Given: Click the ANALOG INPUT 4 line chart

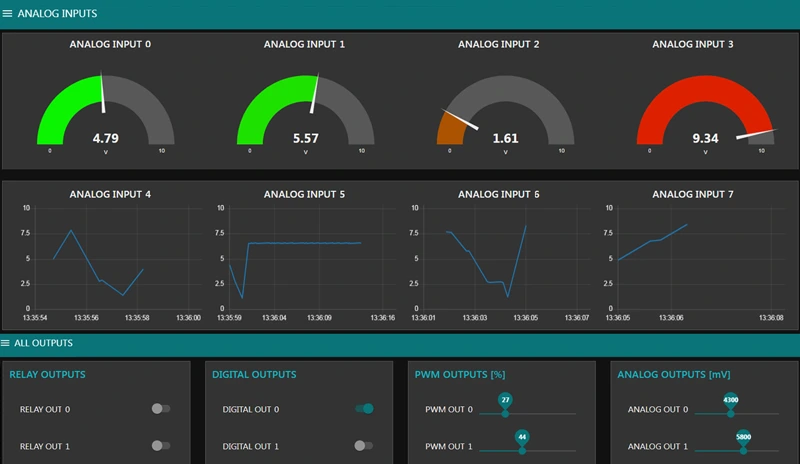Looking at the screenshot, I should 111,261.
